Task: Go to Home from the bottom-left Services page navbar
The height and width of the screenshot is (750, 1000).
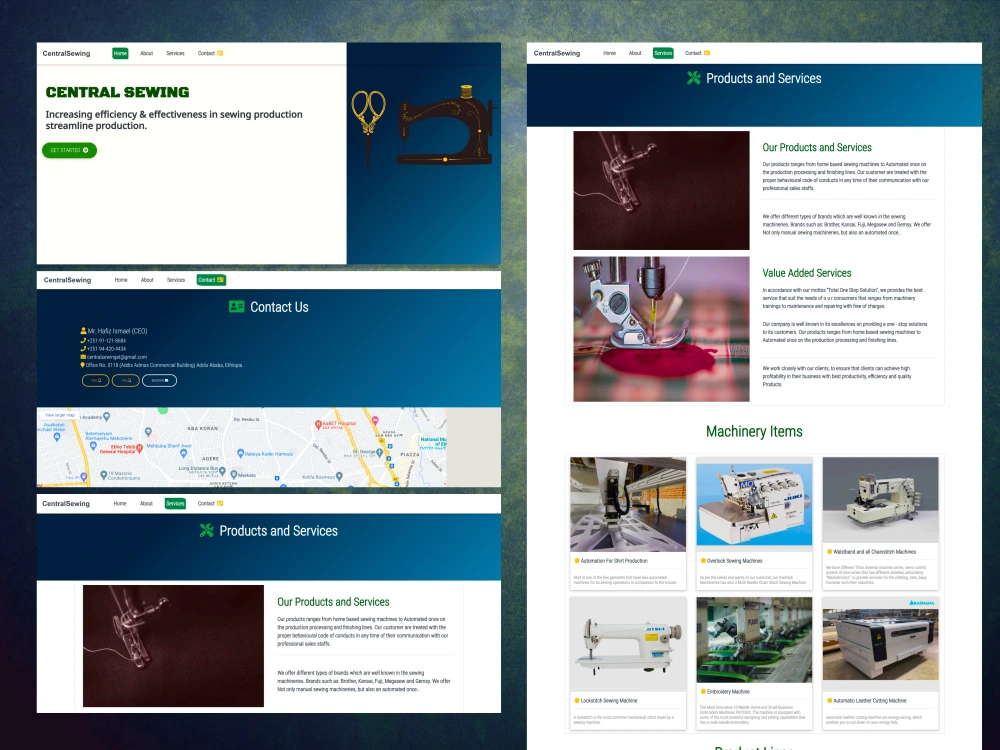Action: 120,504
